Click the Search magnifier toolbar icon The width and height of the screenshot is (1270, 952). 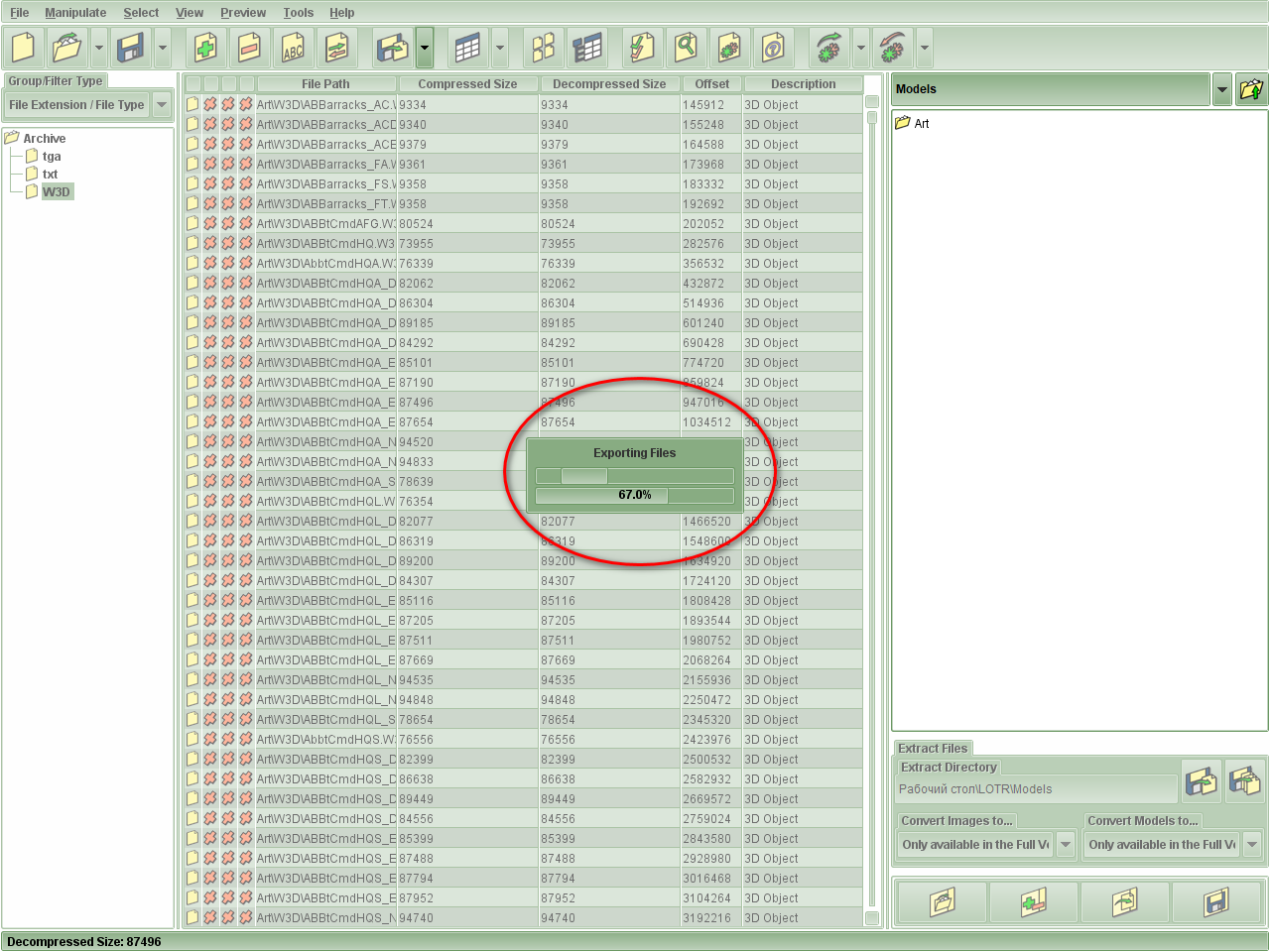[x=687, y=47]
